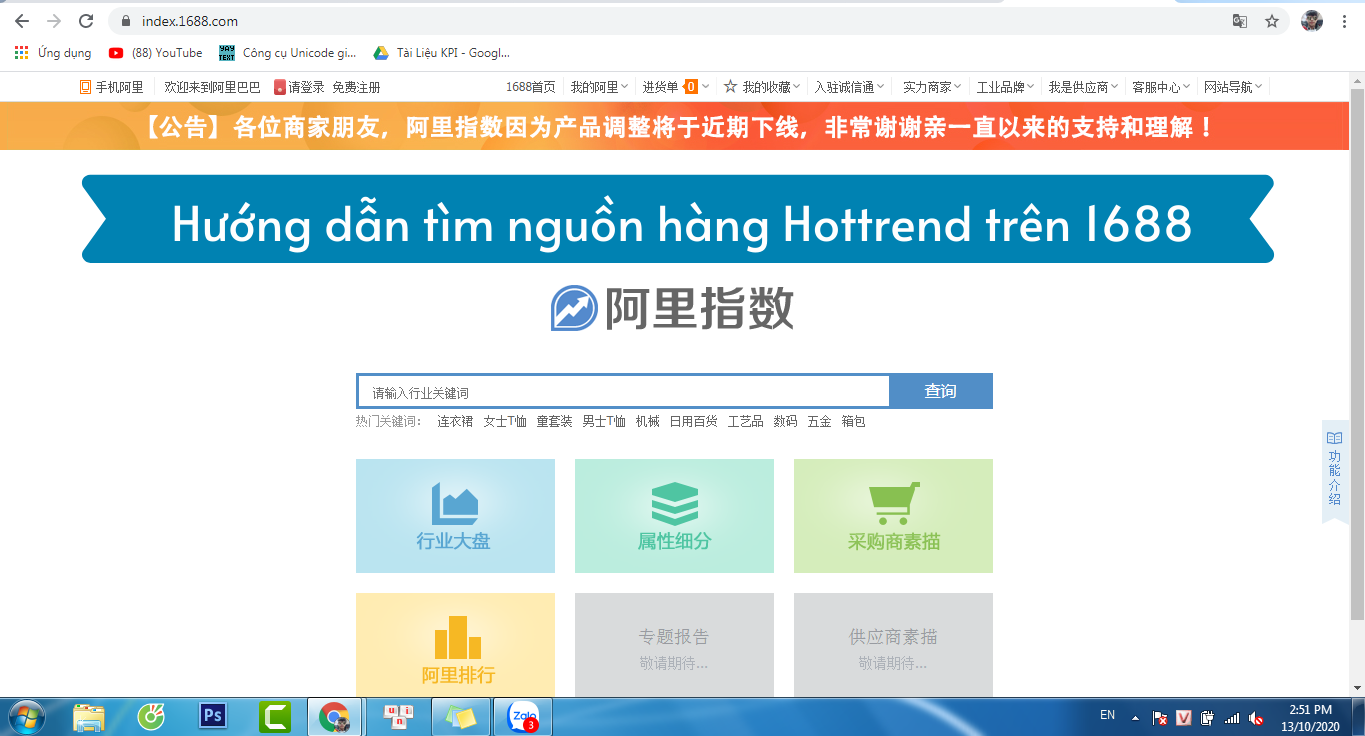Open the 属性细分 tile
The width and height of the screenshot is (1365, 736).
(x=674, y=516)
